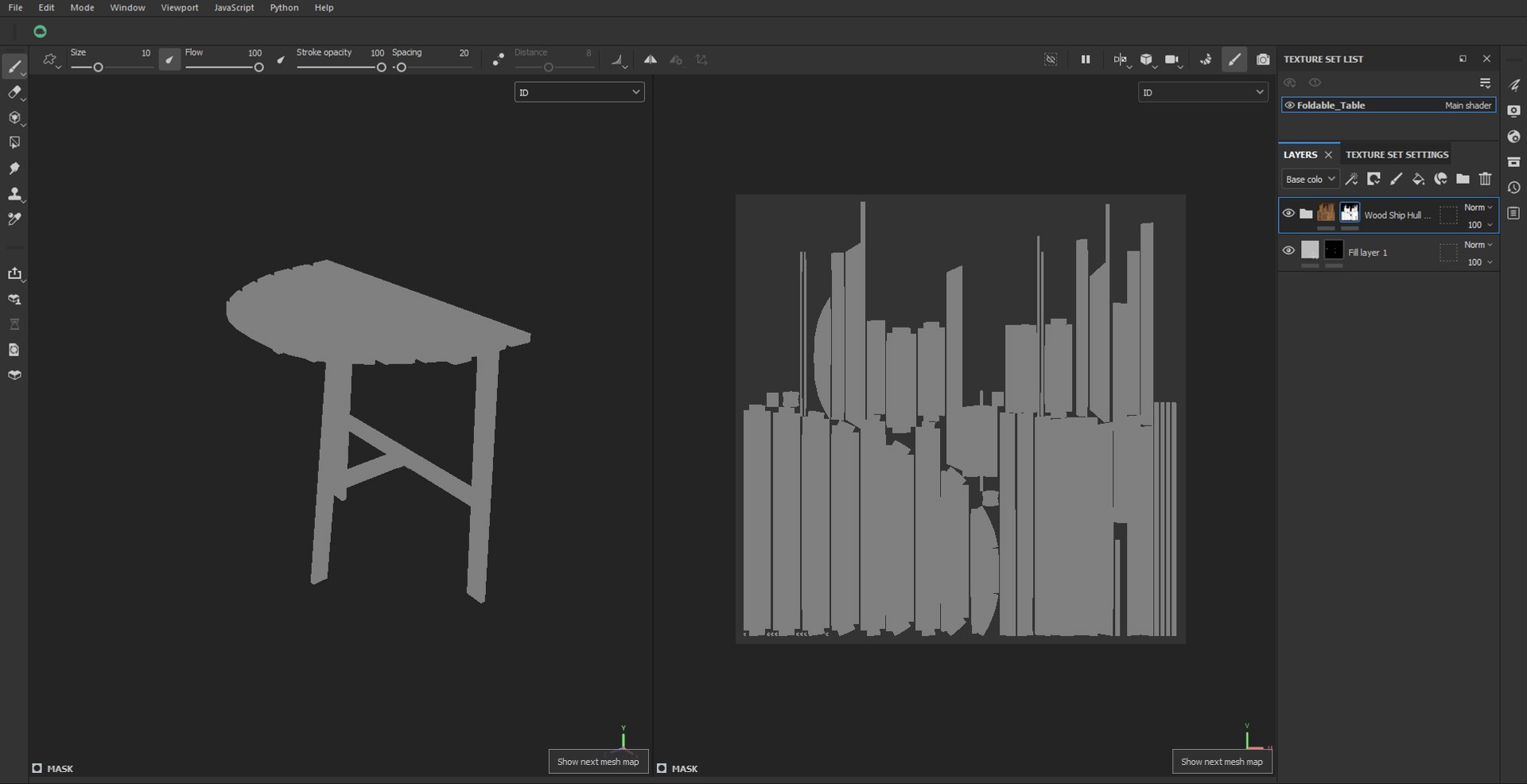Adjust the Stroke opacity slider
This screenshot has height=784, width=1527.
click(x=340, y=68)
